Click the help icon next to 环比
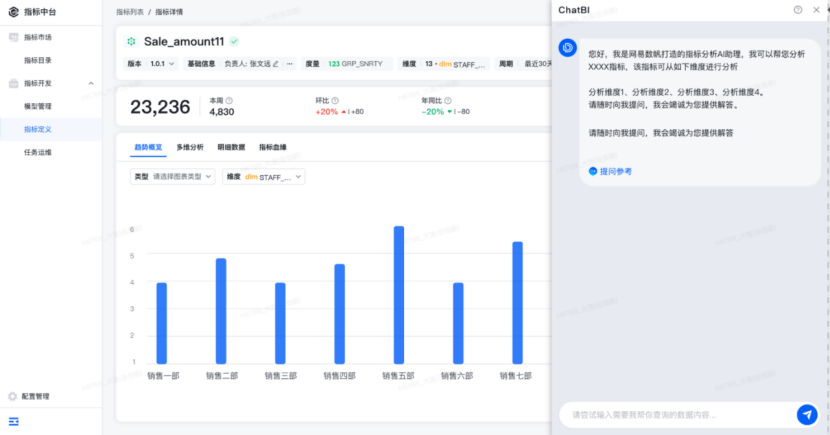Image resolution: width=830 pixels, height=435 pixels. (335, 100)
